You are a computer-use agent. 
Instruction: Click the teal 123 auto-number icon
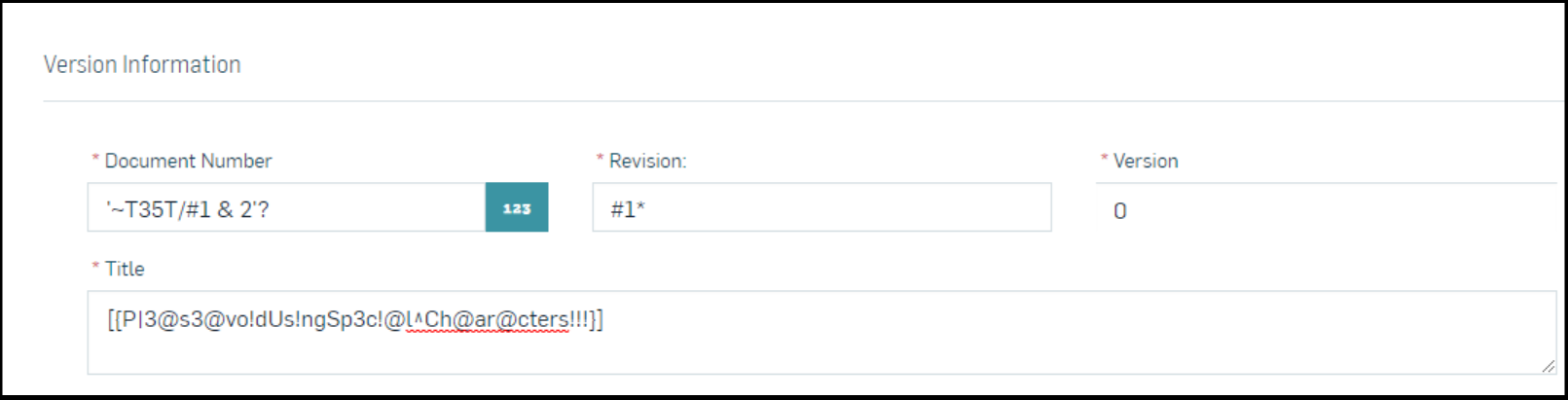(x=517, y=207)
